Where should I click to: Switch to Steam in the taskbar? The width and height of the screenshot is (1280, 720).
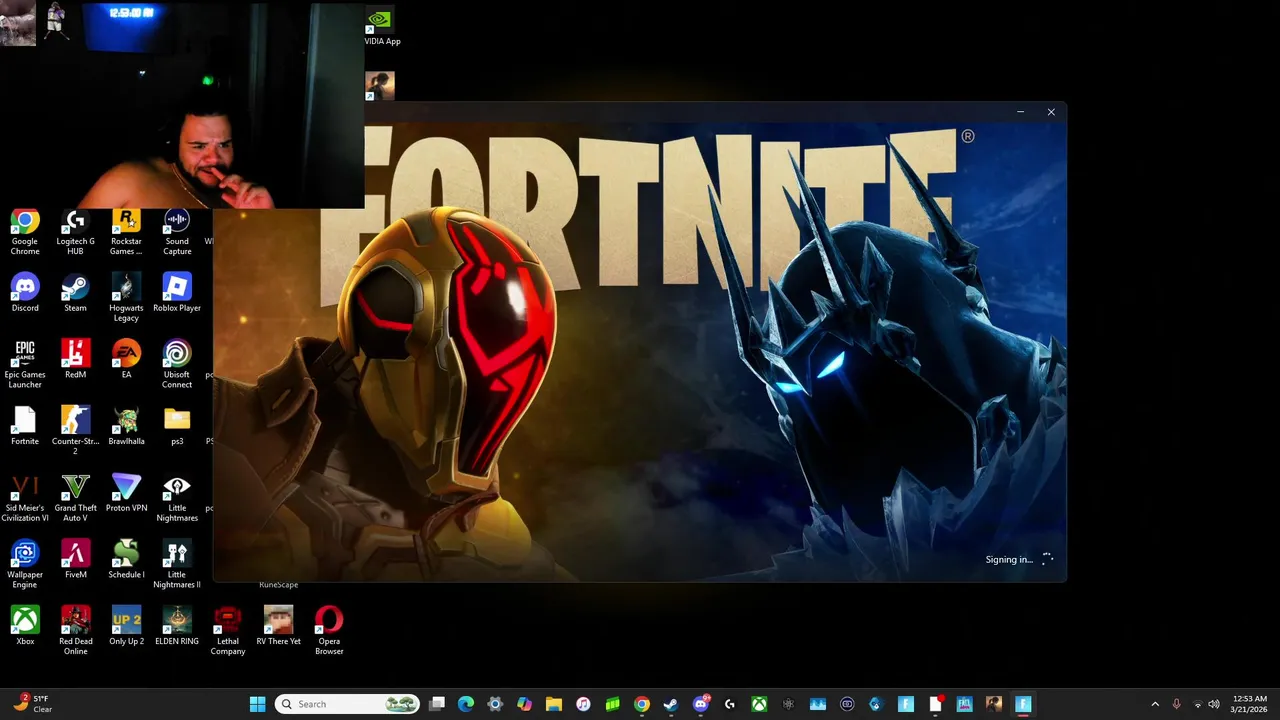(671, 704)
